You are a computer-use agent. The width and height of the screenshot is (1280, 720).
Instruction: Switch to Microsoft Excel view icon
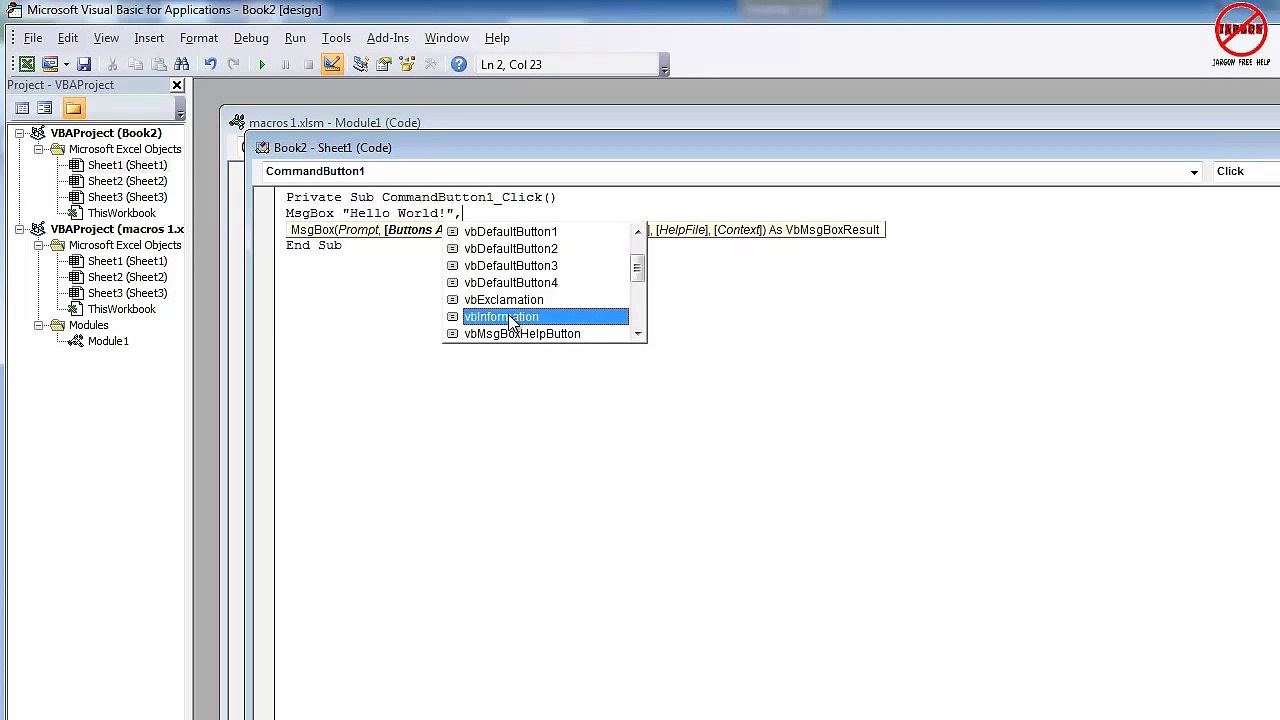(27, 64)
